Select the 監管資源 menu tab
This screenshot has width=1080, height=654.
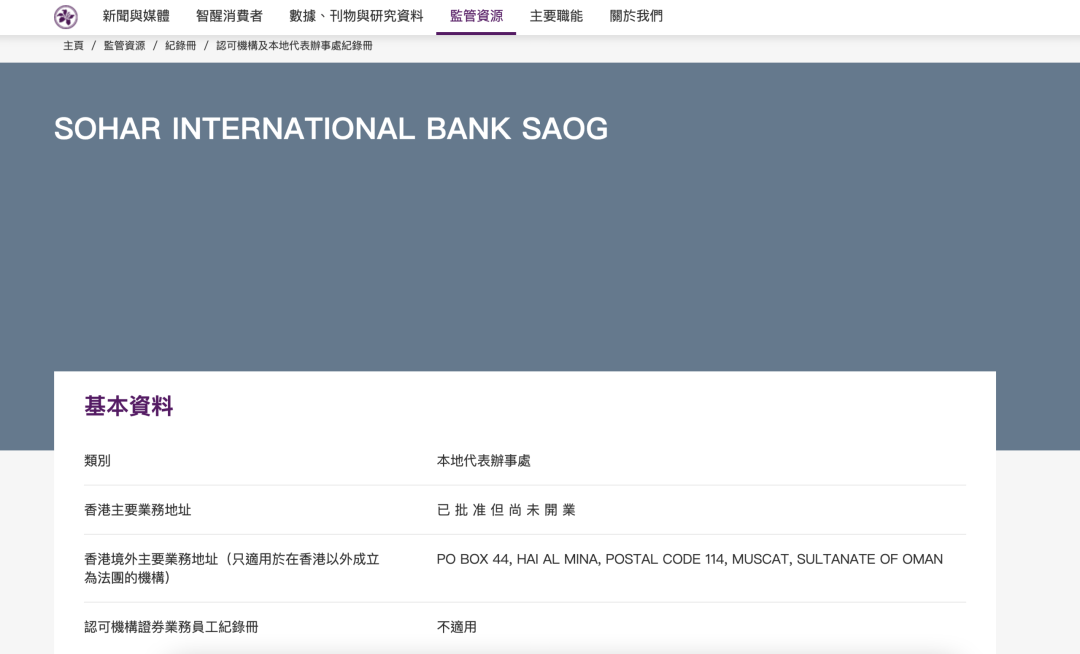coord(476,16)
